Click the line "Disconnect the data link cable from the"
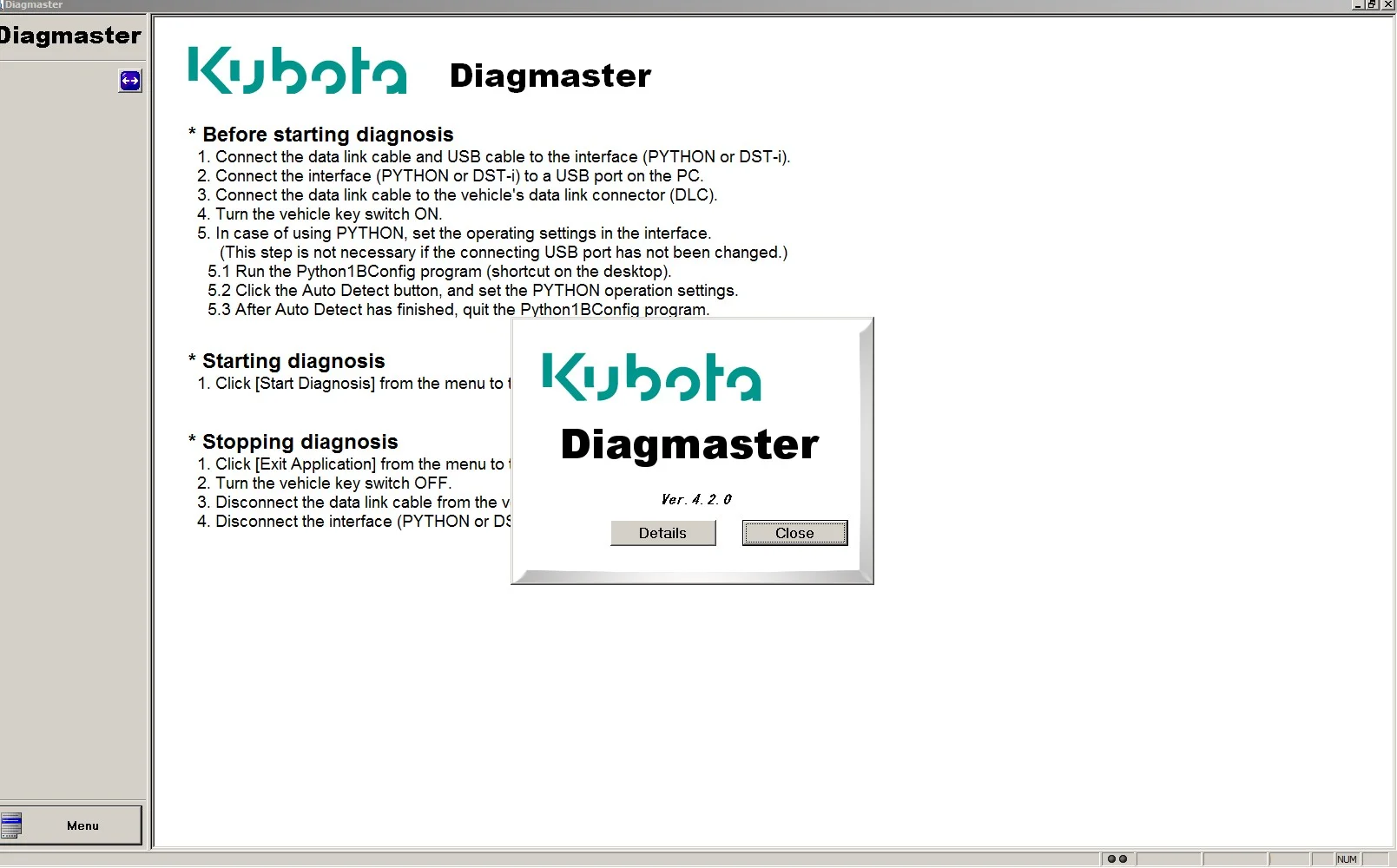The width and height of the screenshot is (1397, 868). 354,503
